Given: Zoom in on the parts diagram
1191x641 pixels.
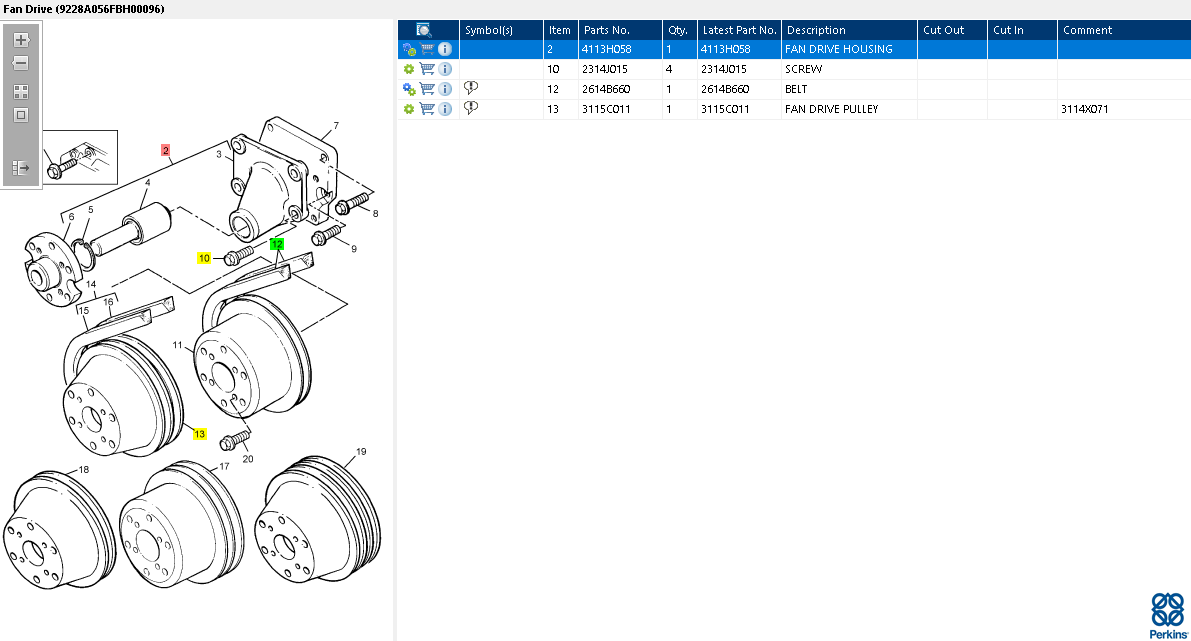Looking at the screenshot, I should 20,40.
